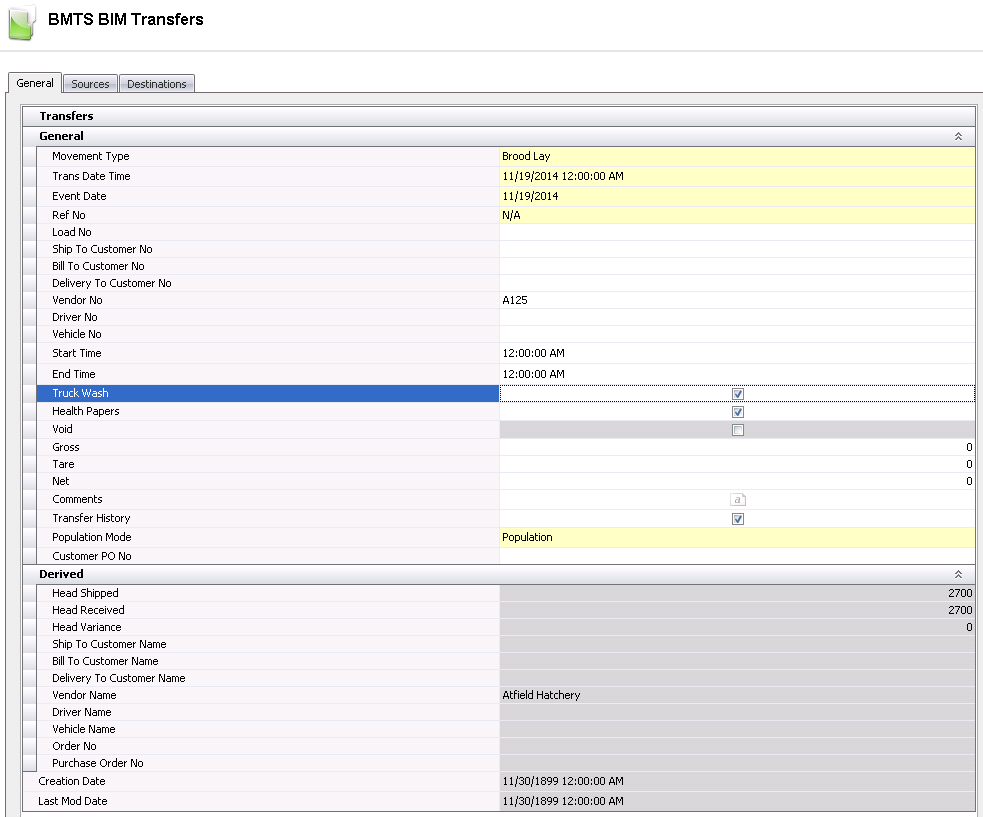Click the Event Date value field
This screenshot has height=817, width=983.
[x=736, y=197]
